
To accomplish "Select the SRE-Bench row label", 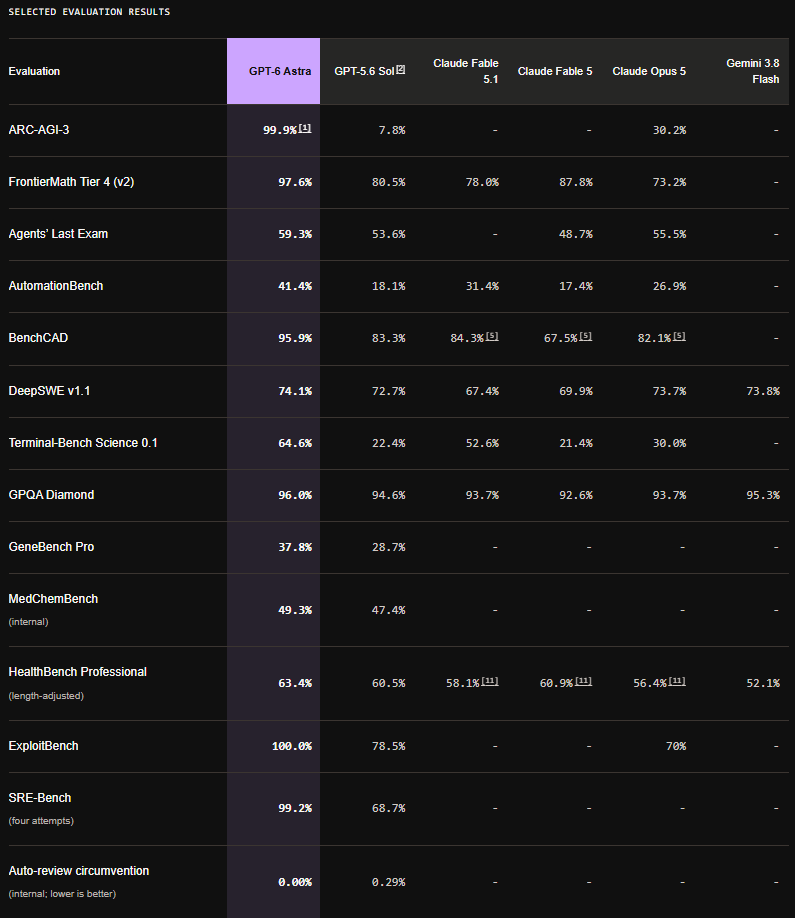I will pos(40,799).
